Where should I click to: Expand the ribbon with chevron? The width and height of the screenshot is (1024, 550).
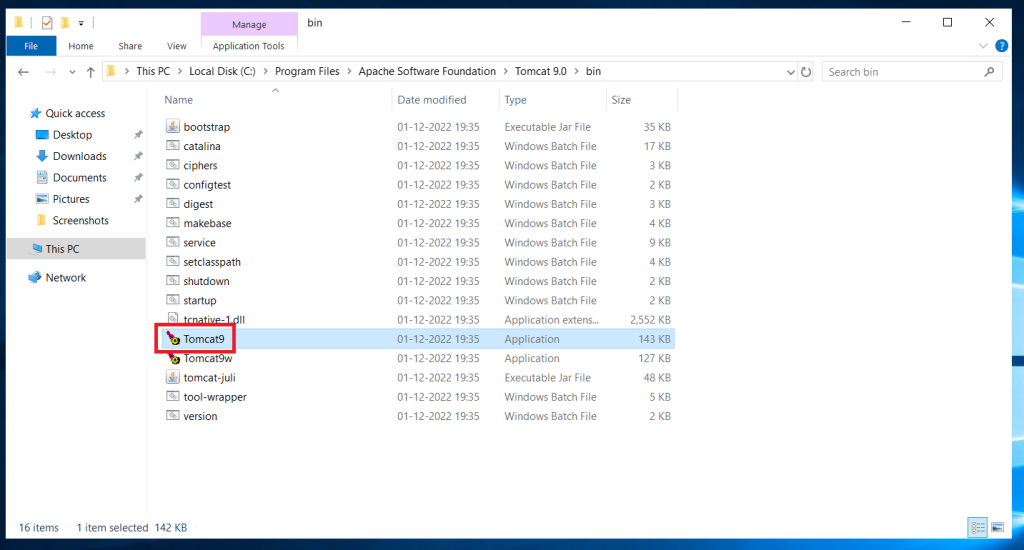pos(983,46)
